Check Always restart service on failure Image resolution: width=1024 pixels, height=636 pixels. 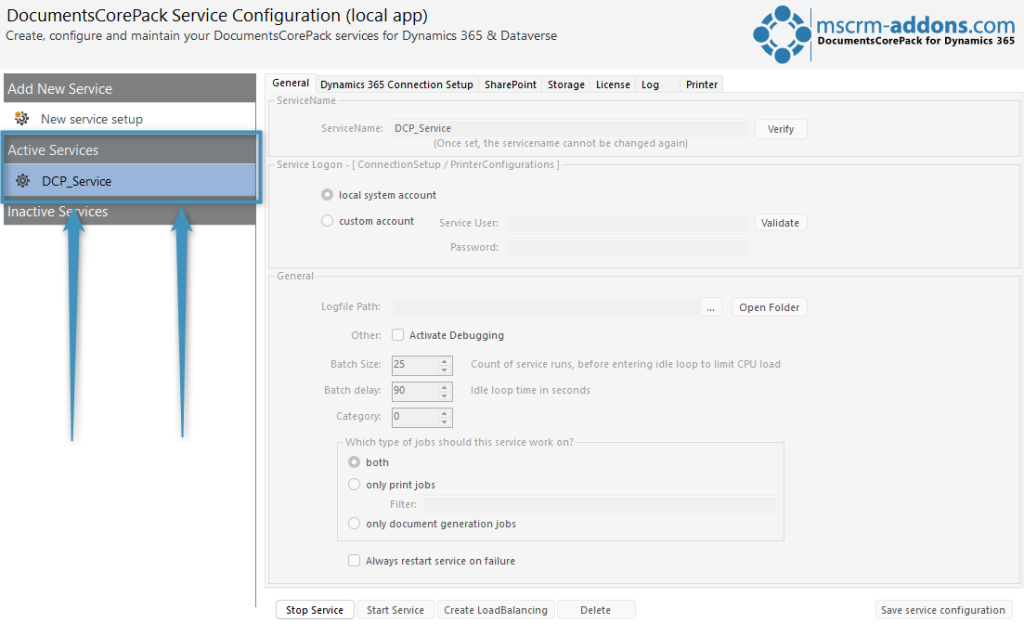[354, 561]
